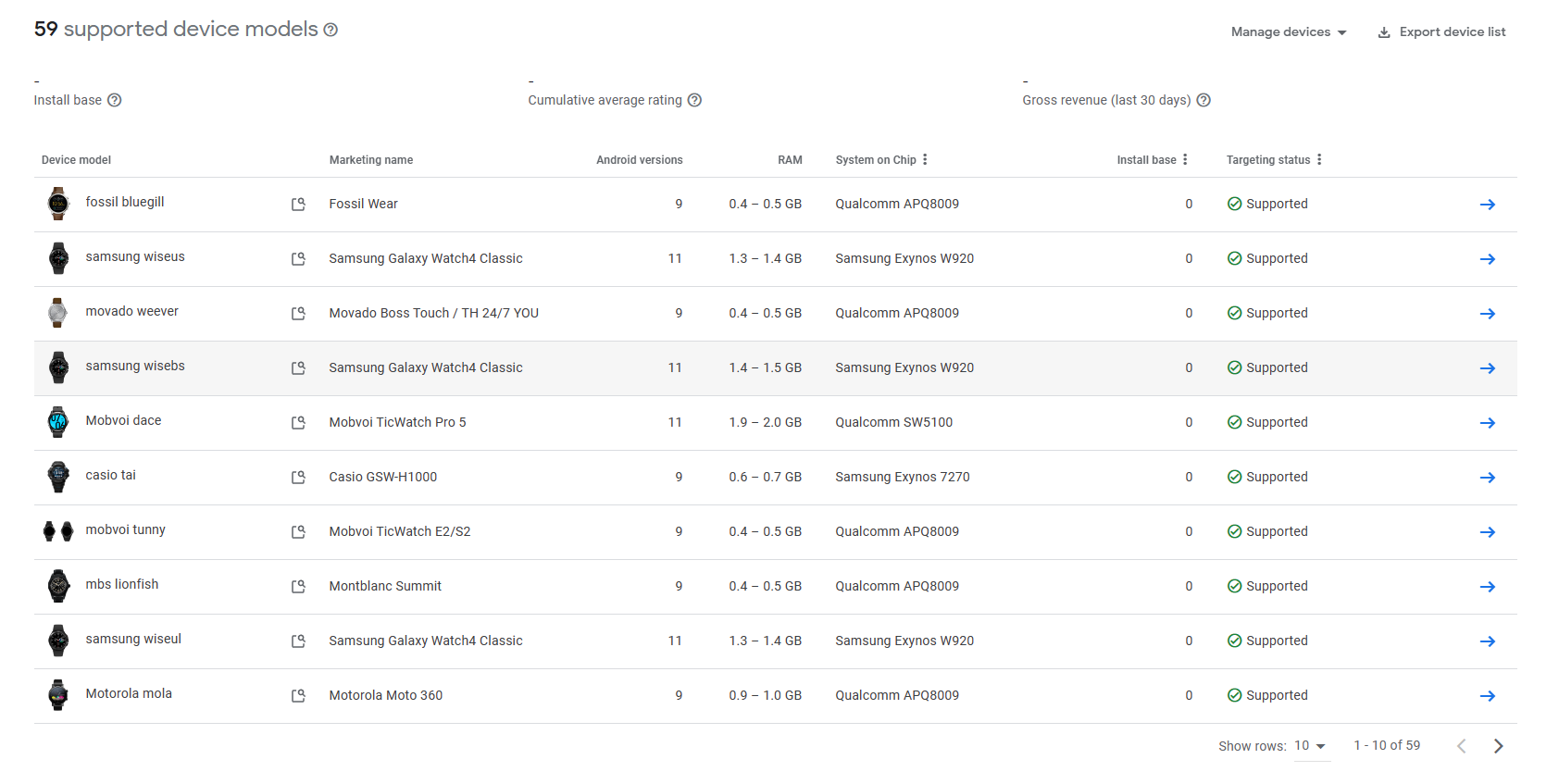The height and width of the screenshot is (784, 1559).
Task: Click the System on Chip header text
Action: point(876,160)
